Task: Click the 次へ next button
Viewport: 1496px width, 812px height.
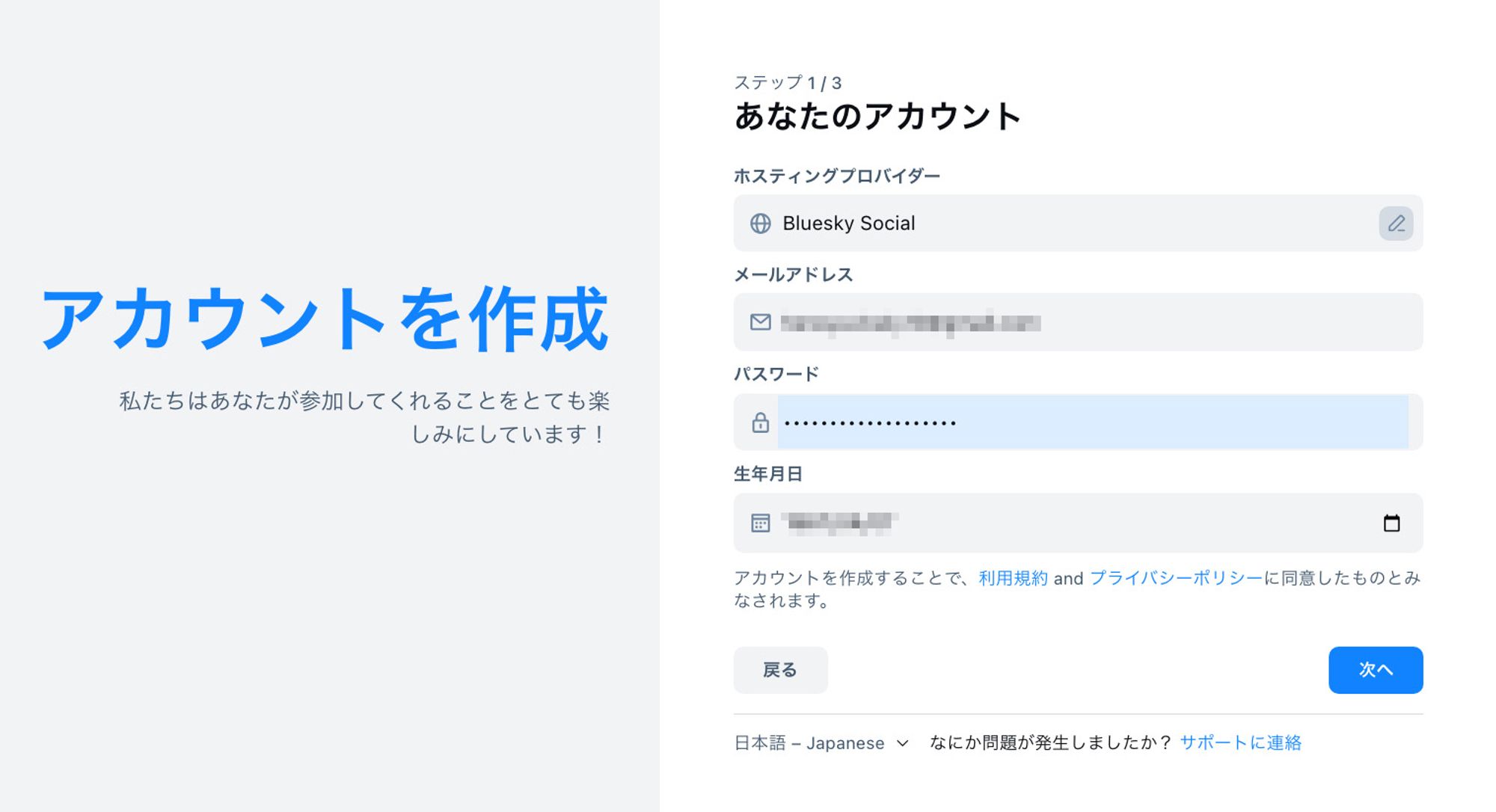Action: click(x=1376, y=670)
